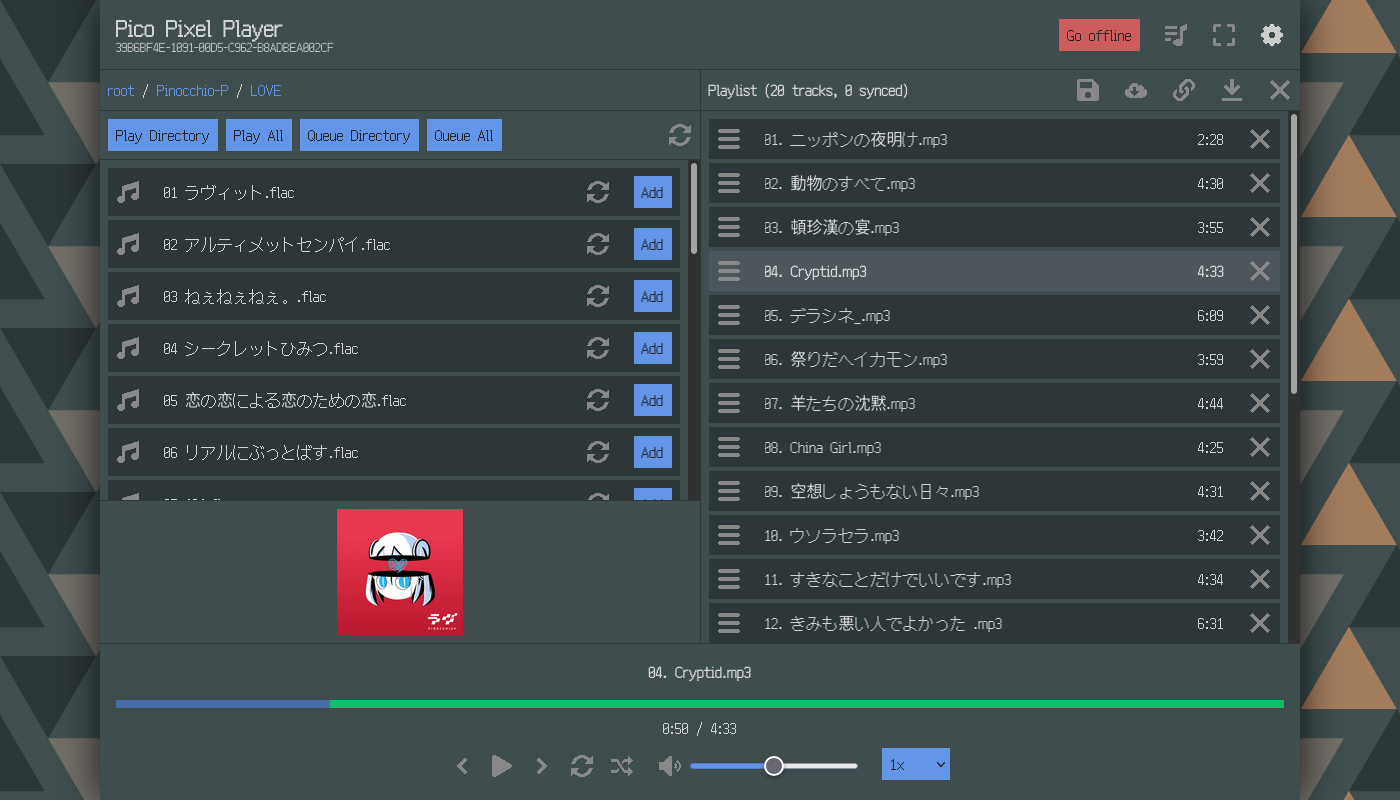
Task: Add 01 ラヴィット.flac to playlist
Action: pos(652,192)
